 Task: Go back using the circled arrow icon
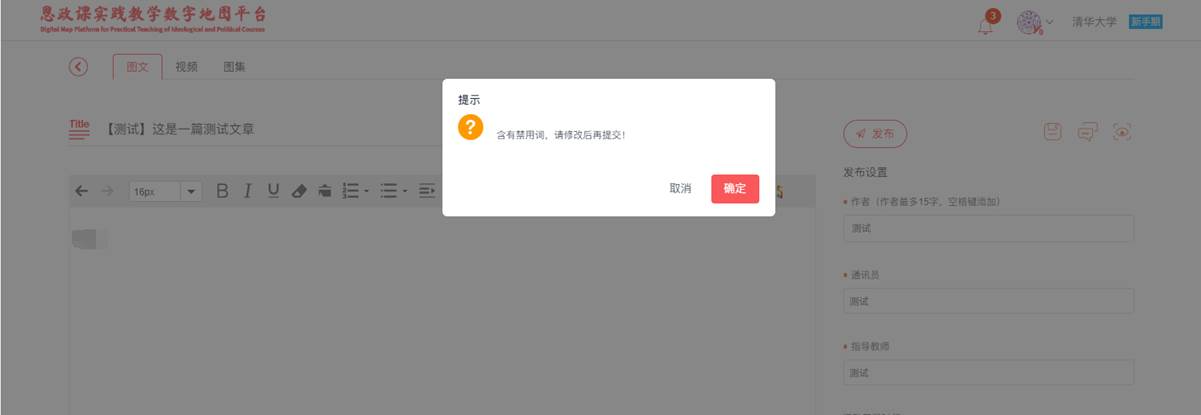point(78,67)
